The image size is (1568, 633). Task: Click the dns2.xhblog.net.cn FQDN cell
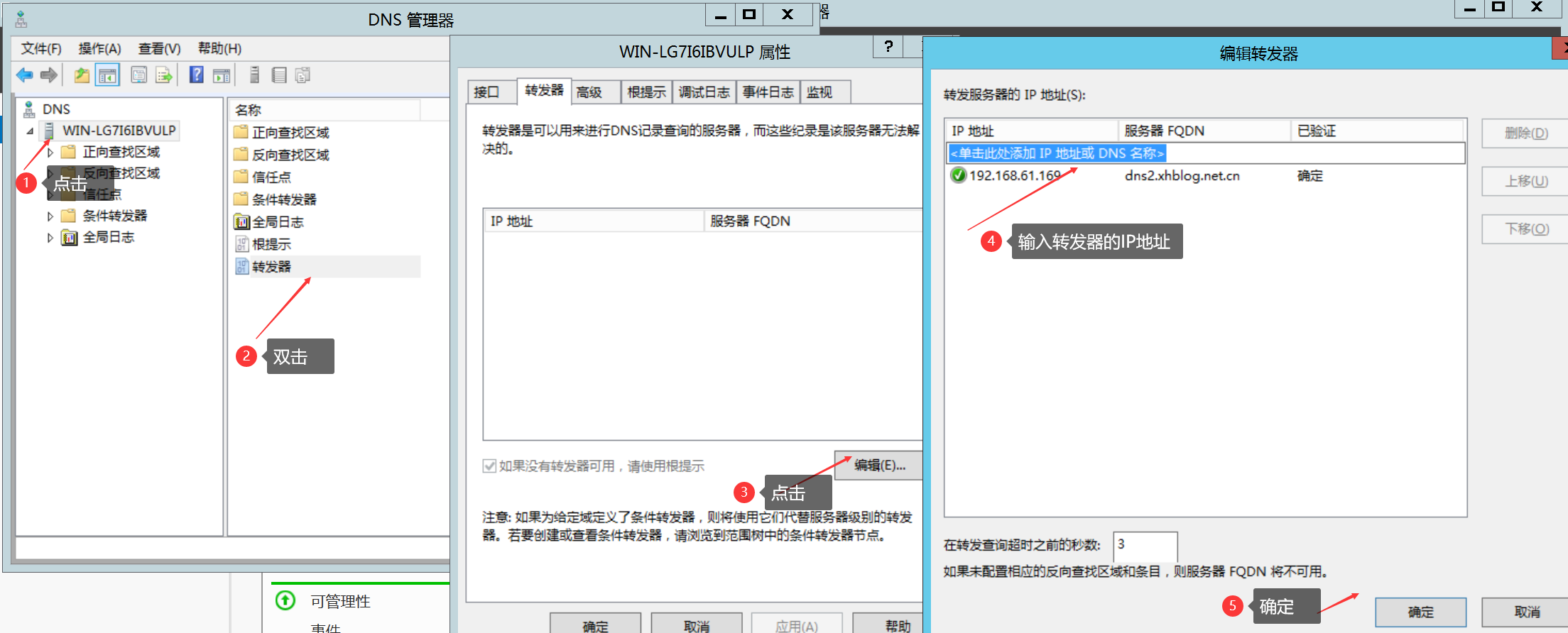click(1182, 175)
